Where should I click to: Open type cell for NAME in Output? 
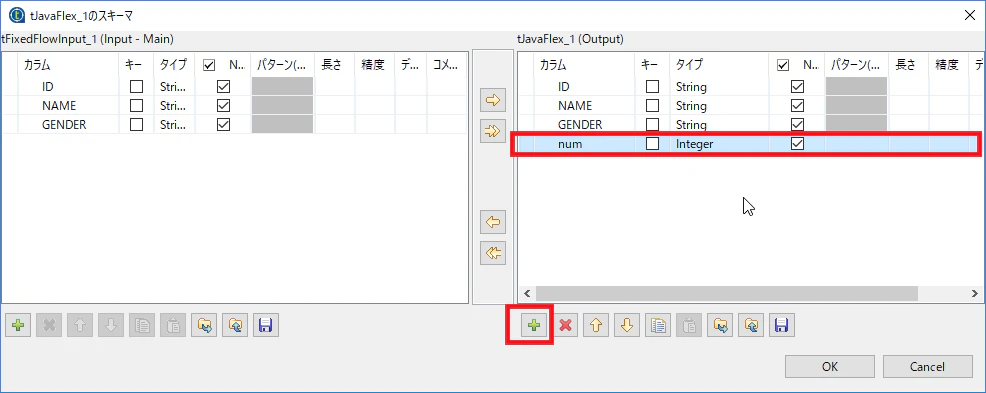[719, 106]
